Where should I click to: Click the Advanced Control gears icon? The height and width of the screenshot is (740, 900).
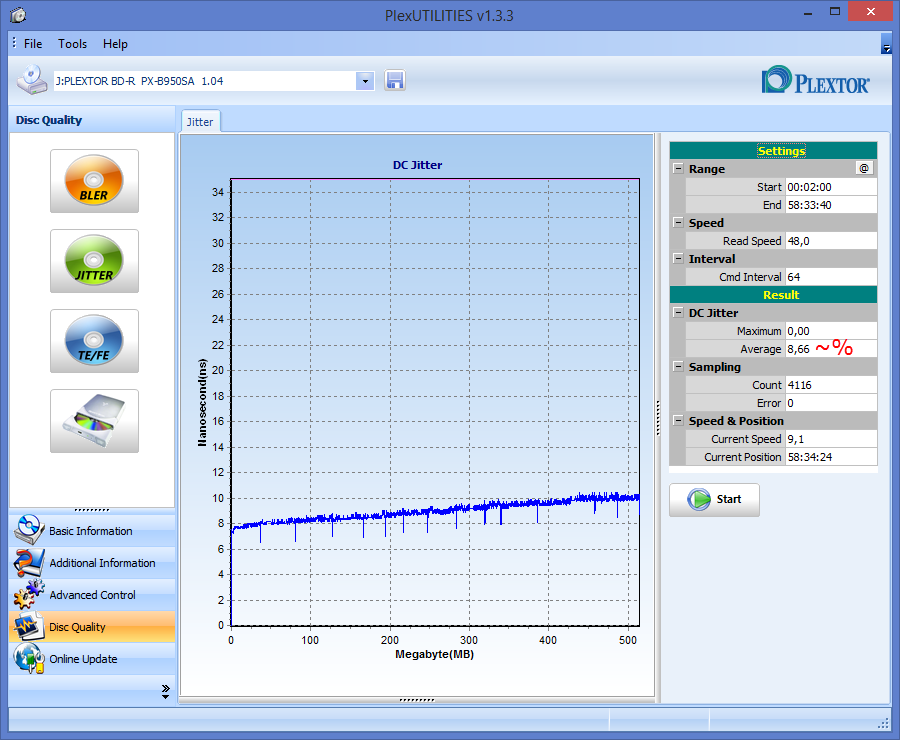click(29, 595)
